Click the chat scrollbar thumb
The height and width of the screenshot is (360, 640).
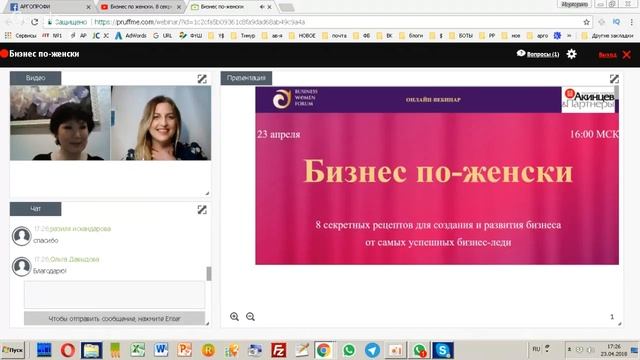point(209,273)
